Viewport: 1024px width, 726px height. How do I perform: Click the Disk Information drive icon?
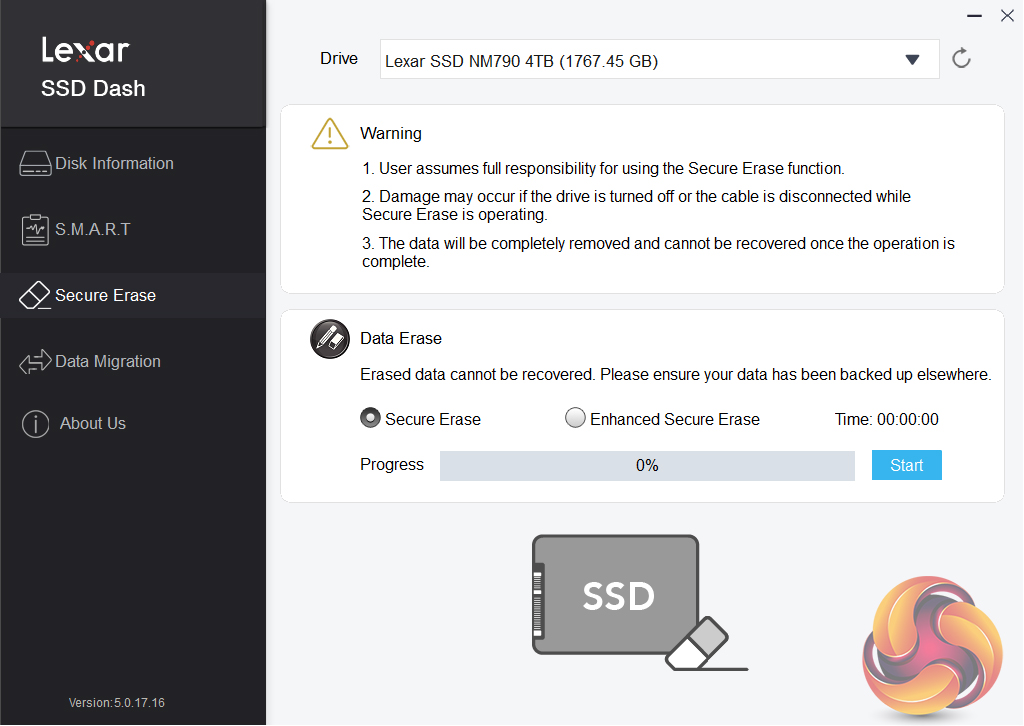click(x=35, y=164)
